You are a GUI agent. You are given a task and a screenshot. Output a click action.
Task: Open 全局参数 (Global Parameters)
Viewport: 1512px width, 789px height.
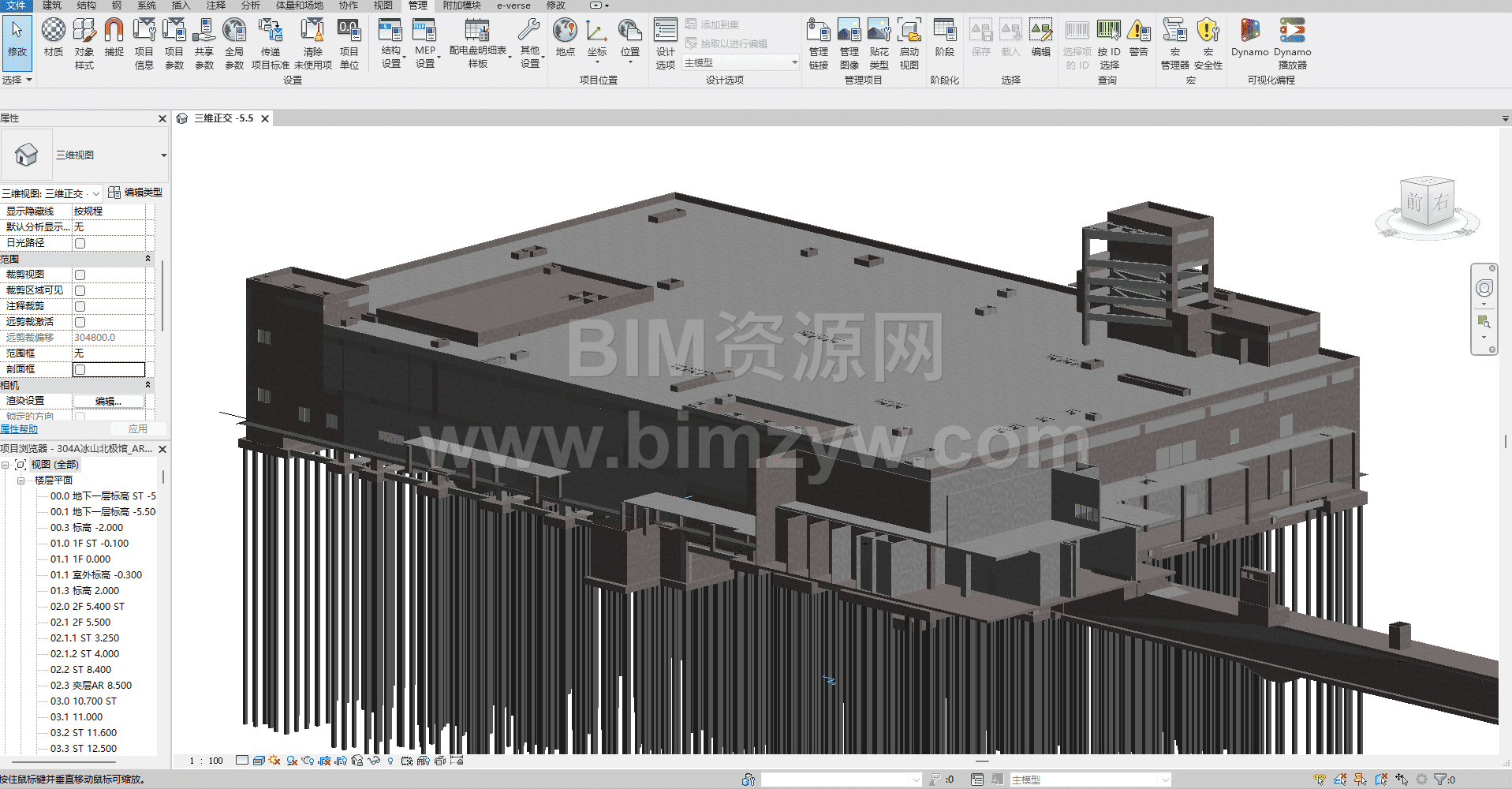[x=234, y=43]
